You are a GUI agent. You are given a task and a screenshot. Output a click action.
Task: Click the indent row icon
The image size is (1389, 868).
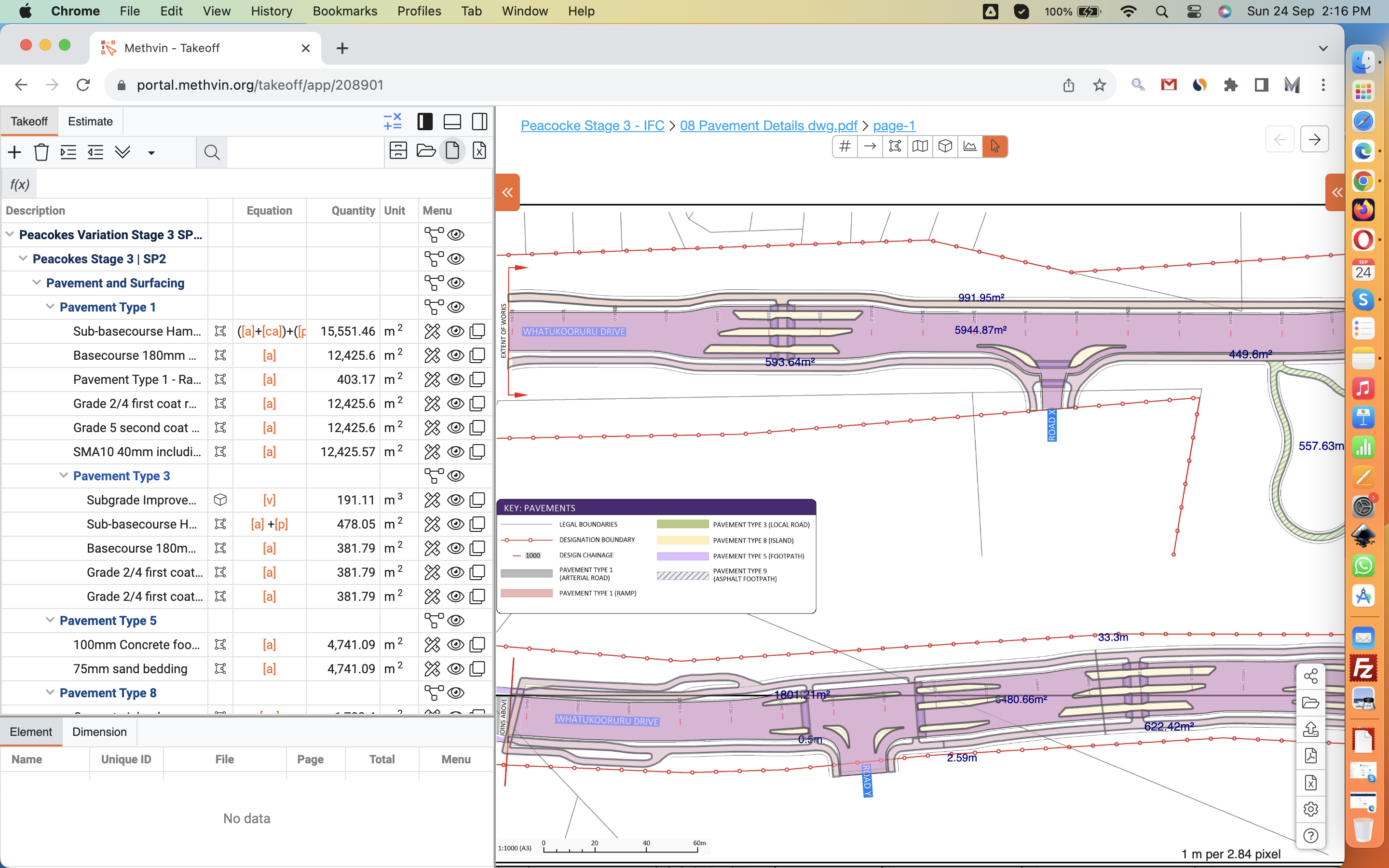coord(68,152)
